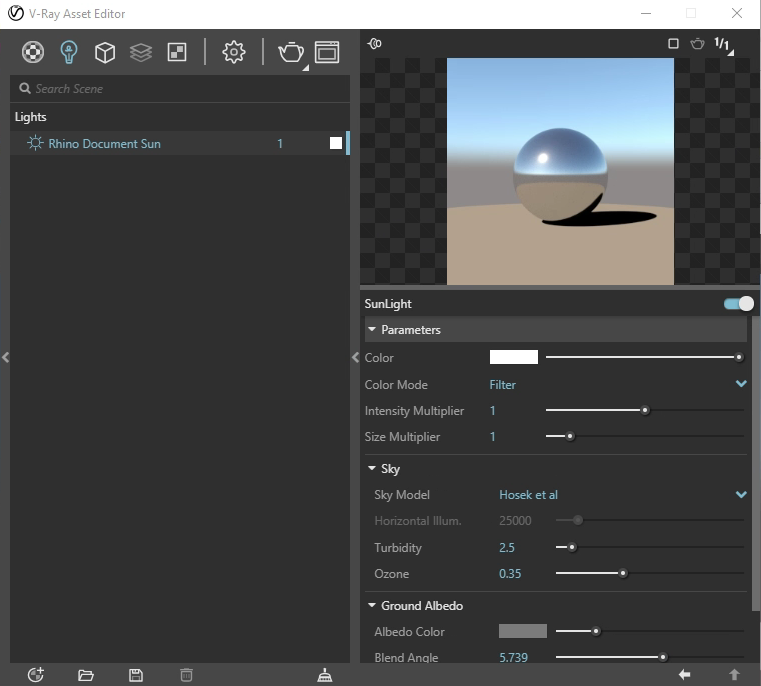Toggle the SunLight enable switch
Screen dimensions: 761x686
[x=739, y=304]
